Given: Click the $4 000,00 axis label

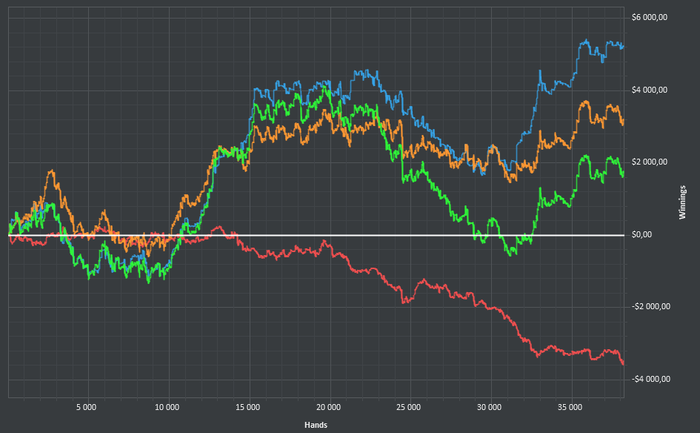Looking at the screenshot, I should pyautogui.click(x=650, y=90).
